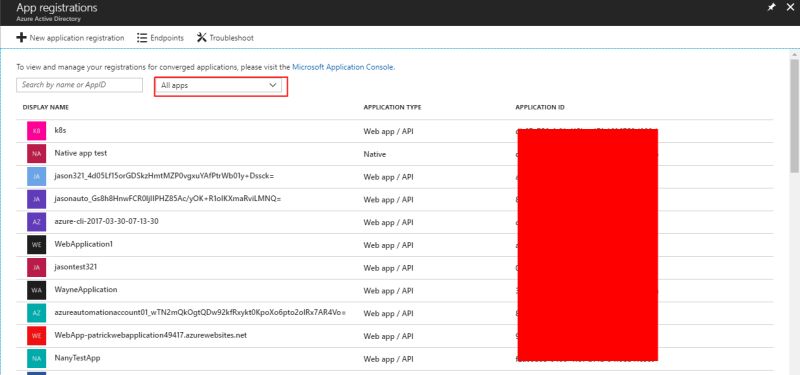Click the Troubleshoot toolbar label
Screen dimensions: 800x375
(231, 38)
